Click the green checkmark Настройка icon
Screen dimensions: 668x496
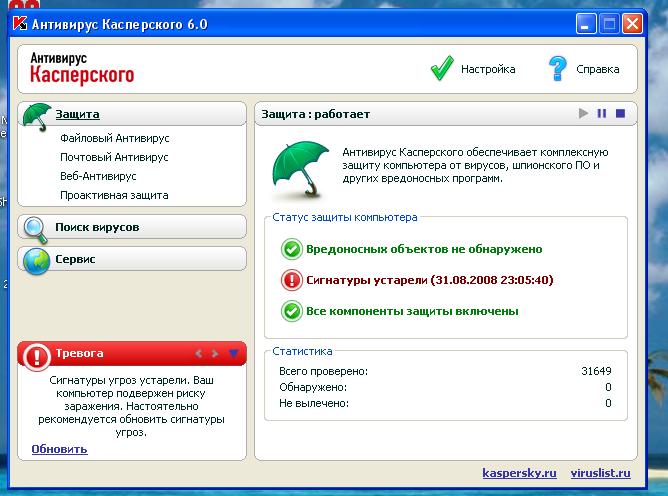pyautogui.click(x=442, y=68)
